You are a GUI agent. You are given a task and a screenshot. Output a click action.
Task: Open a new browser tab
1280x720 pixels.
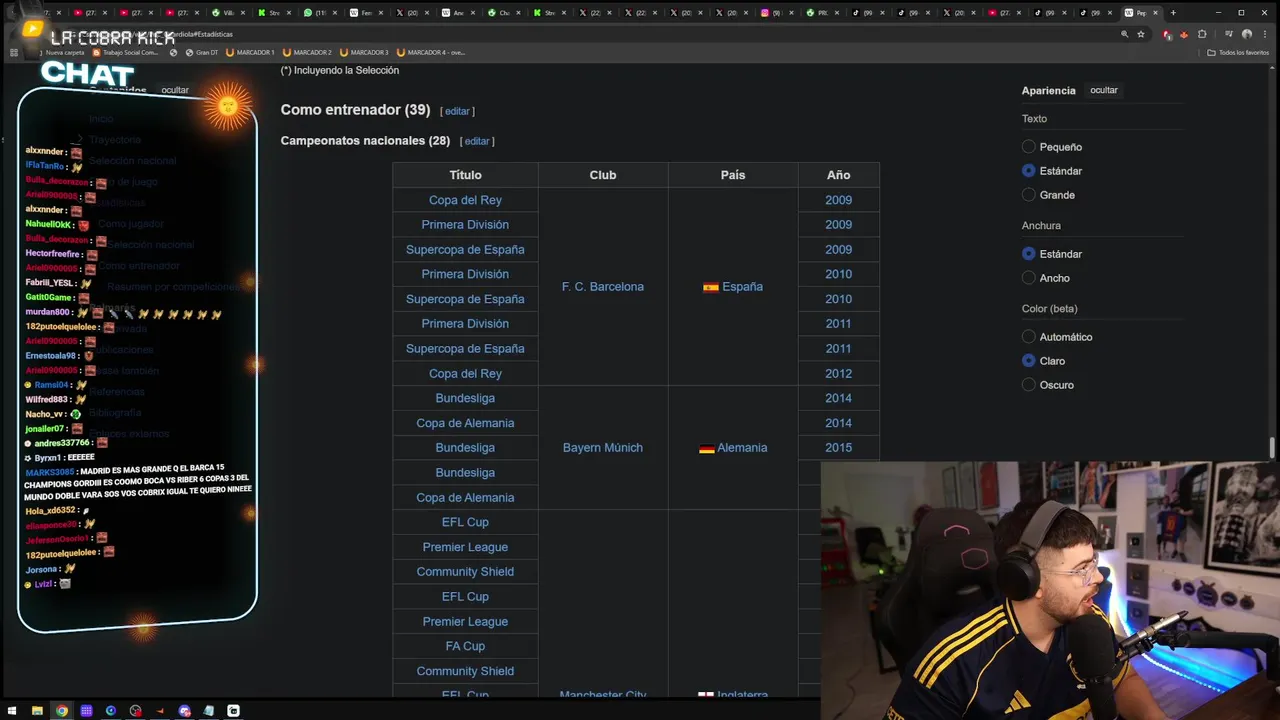[x=1173, y=13]
